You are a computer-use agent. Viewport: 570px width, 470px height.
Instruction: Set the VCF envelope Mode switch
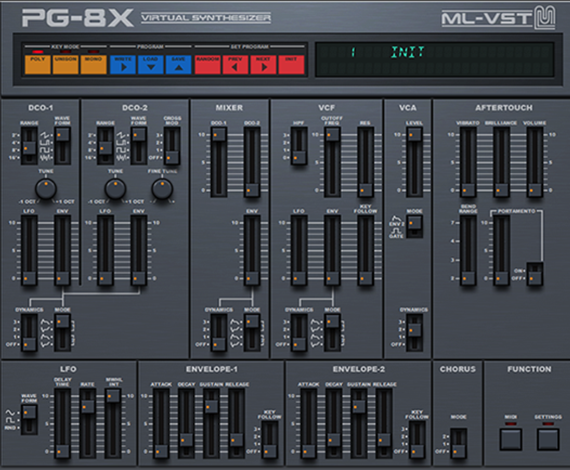(x=332, y=333)
